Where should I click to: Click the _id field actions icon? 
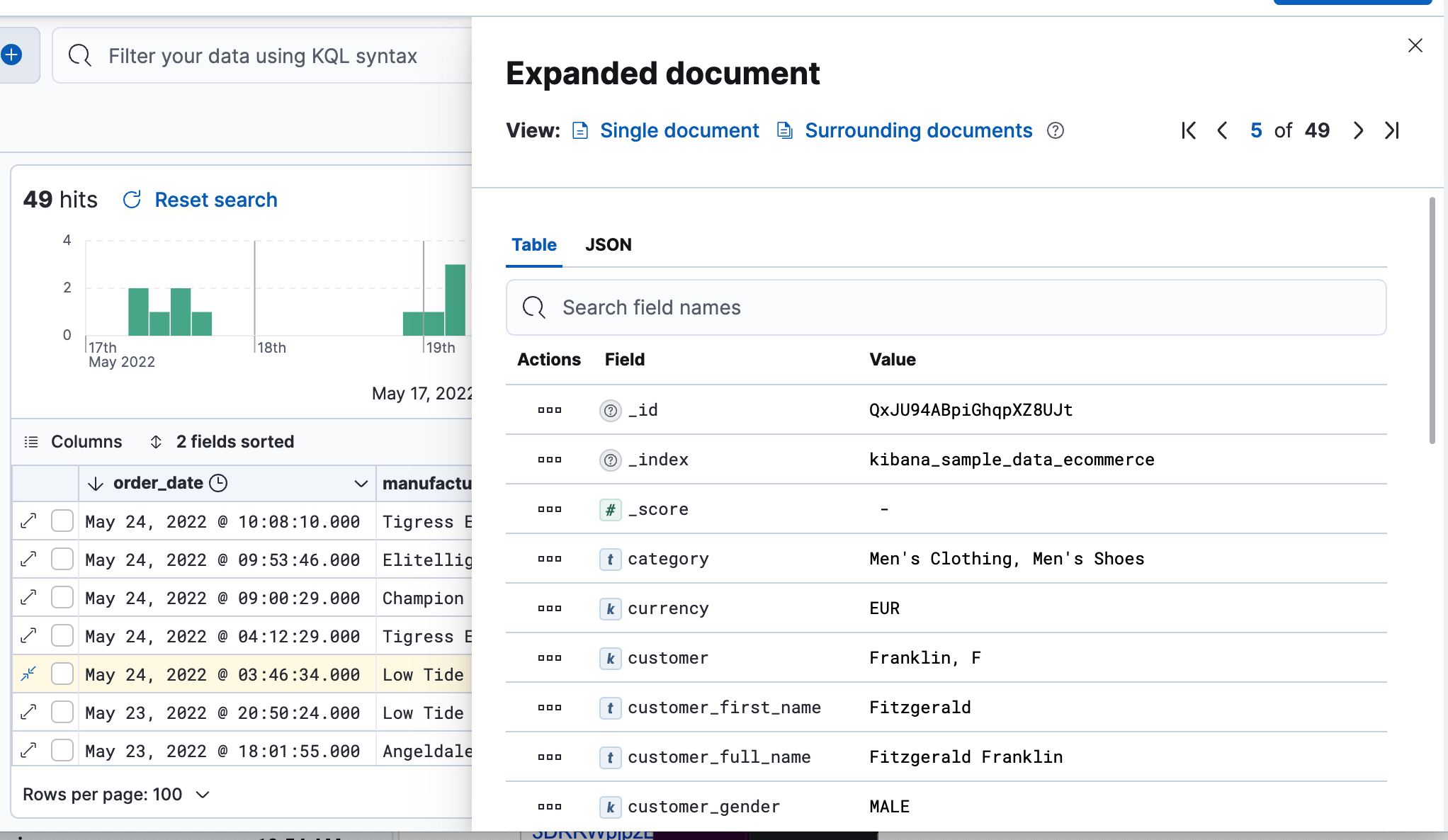(x=548, y=409)
